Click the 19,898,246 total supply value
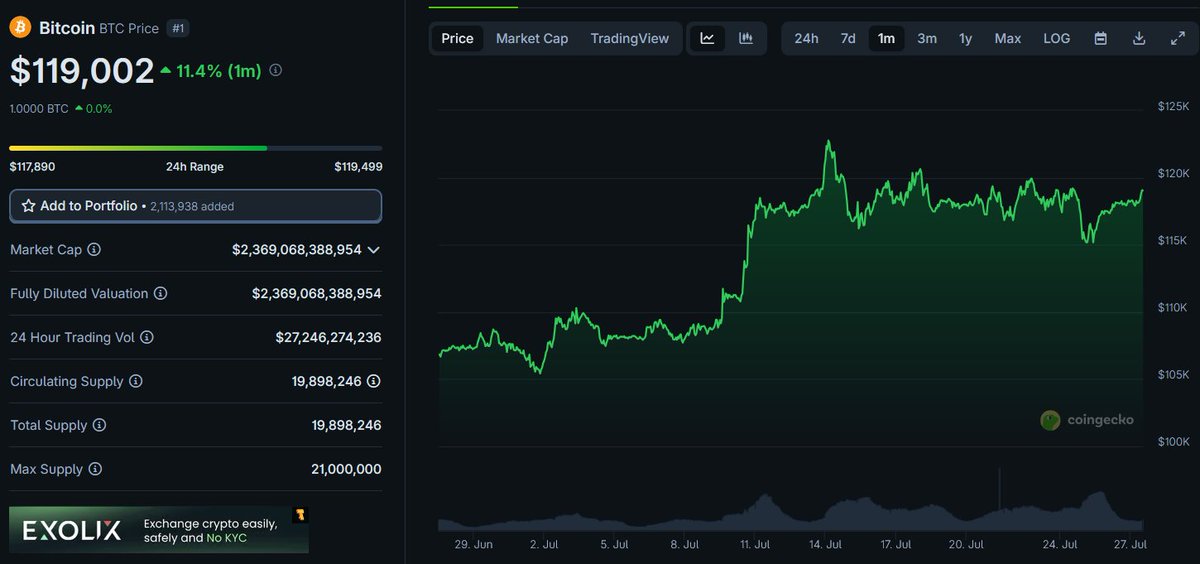 pos(346,425)
